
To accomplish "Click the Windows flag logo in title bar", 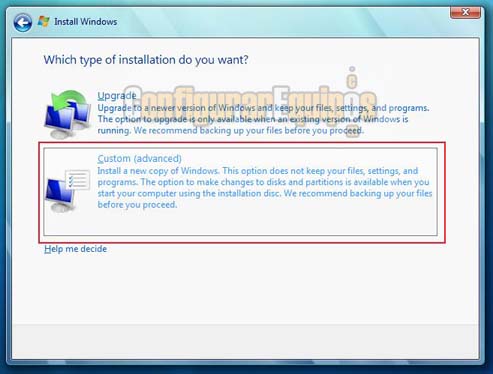I will click(x=43, y=21).
